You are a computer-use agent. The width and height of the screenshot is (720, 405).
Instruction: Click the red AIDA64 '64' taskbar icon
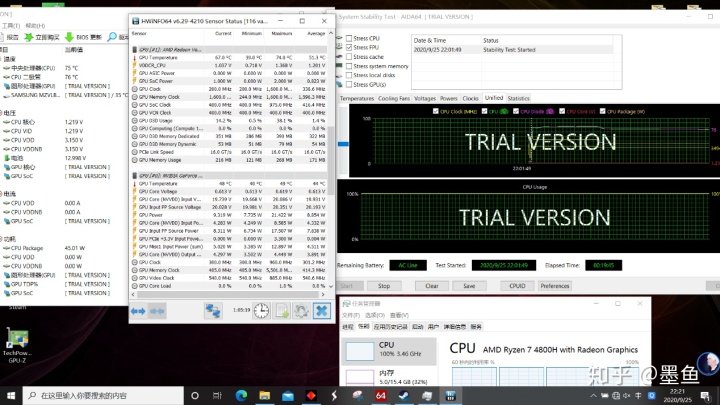point(381,395)
